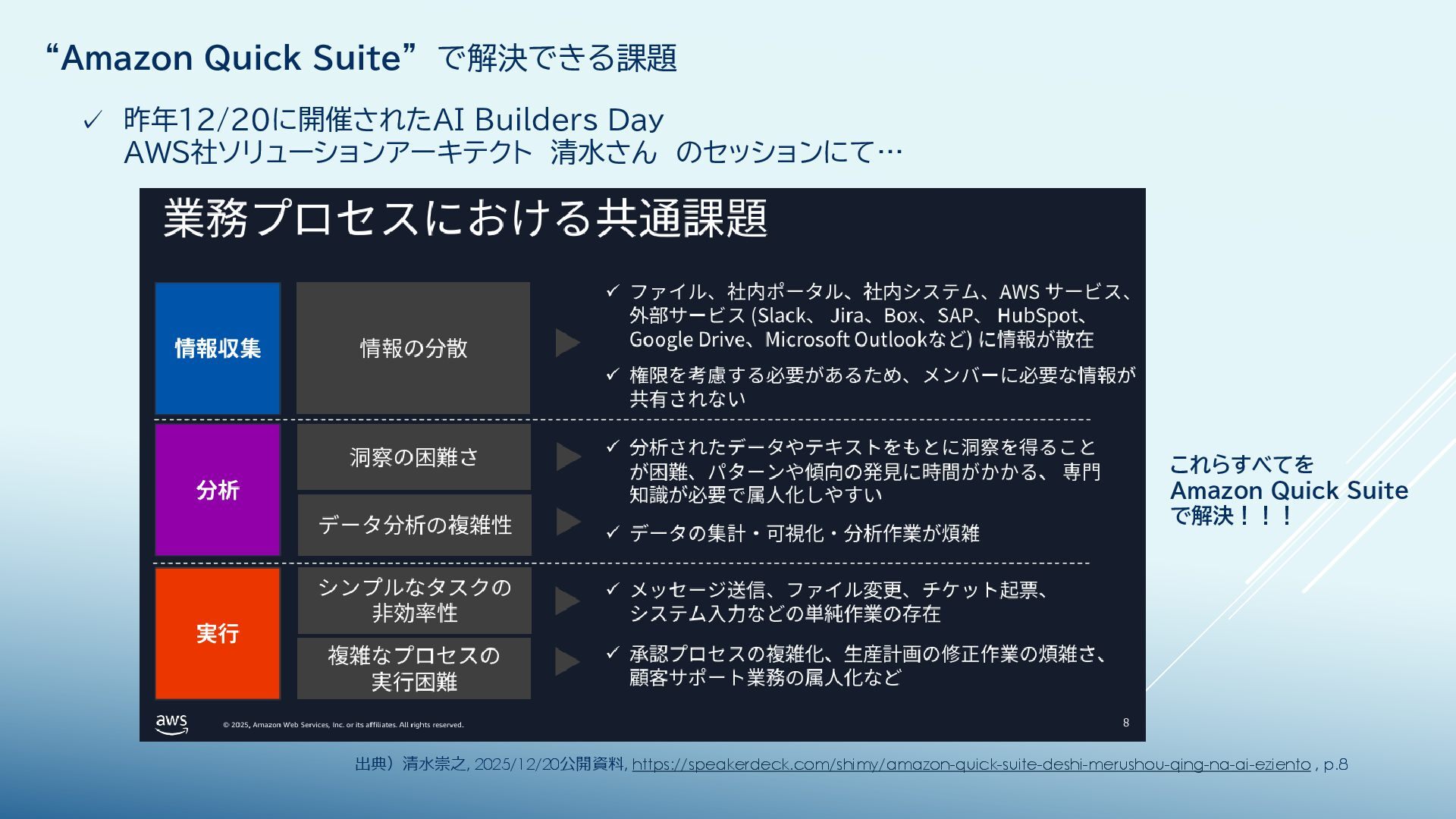Click checkmark bullet before 昨年12/20
This screenshot has height=819, width=1456.
click(93, 121)
